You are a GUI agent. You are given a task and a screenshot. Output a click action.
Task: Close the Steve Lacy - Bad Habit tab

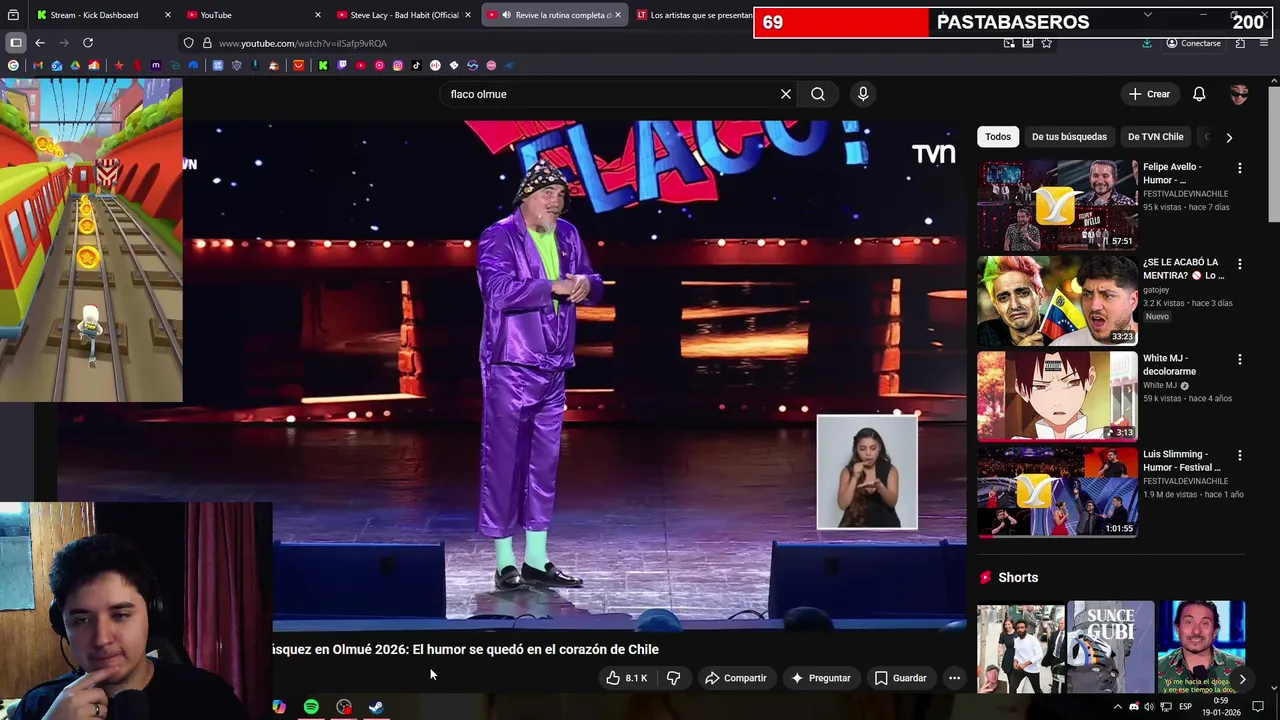(467, 15)
